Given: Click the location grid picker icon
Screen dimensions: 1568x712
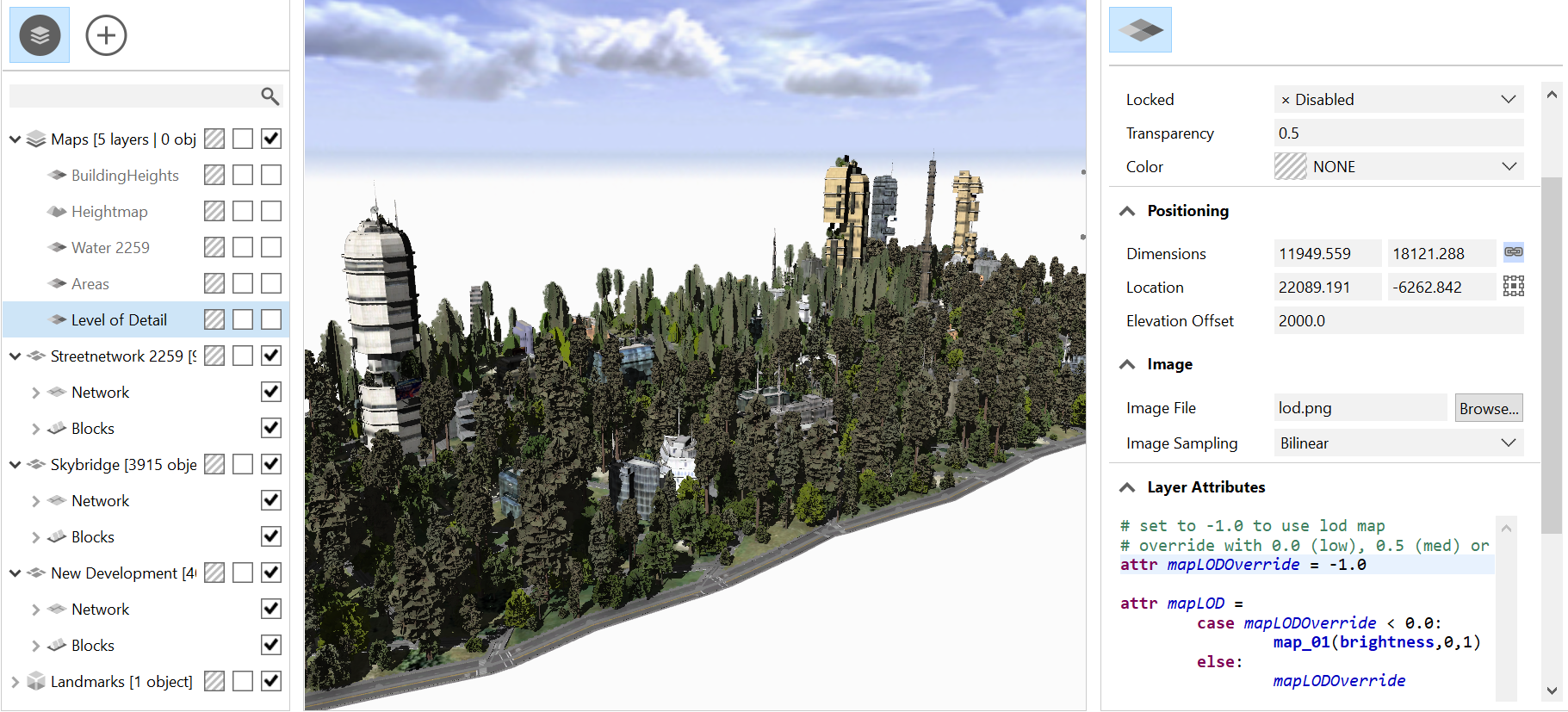Looking at the screenshot, I should pyautogui.click(x=1513, y=287).
